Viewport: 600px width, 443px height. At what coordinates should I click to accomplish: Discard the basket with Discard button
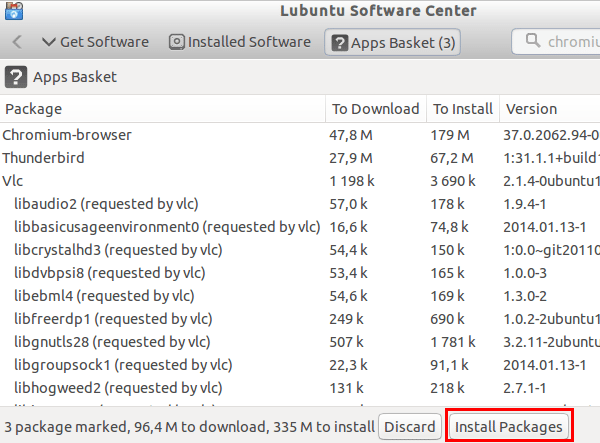(410, 427)
